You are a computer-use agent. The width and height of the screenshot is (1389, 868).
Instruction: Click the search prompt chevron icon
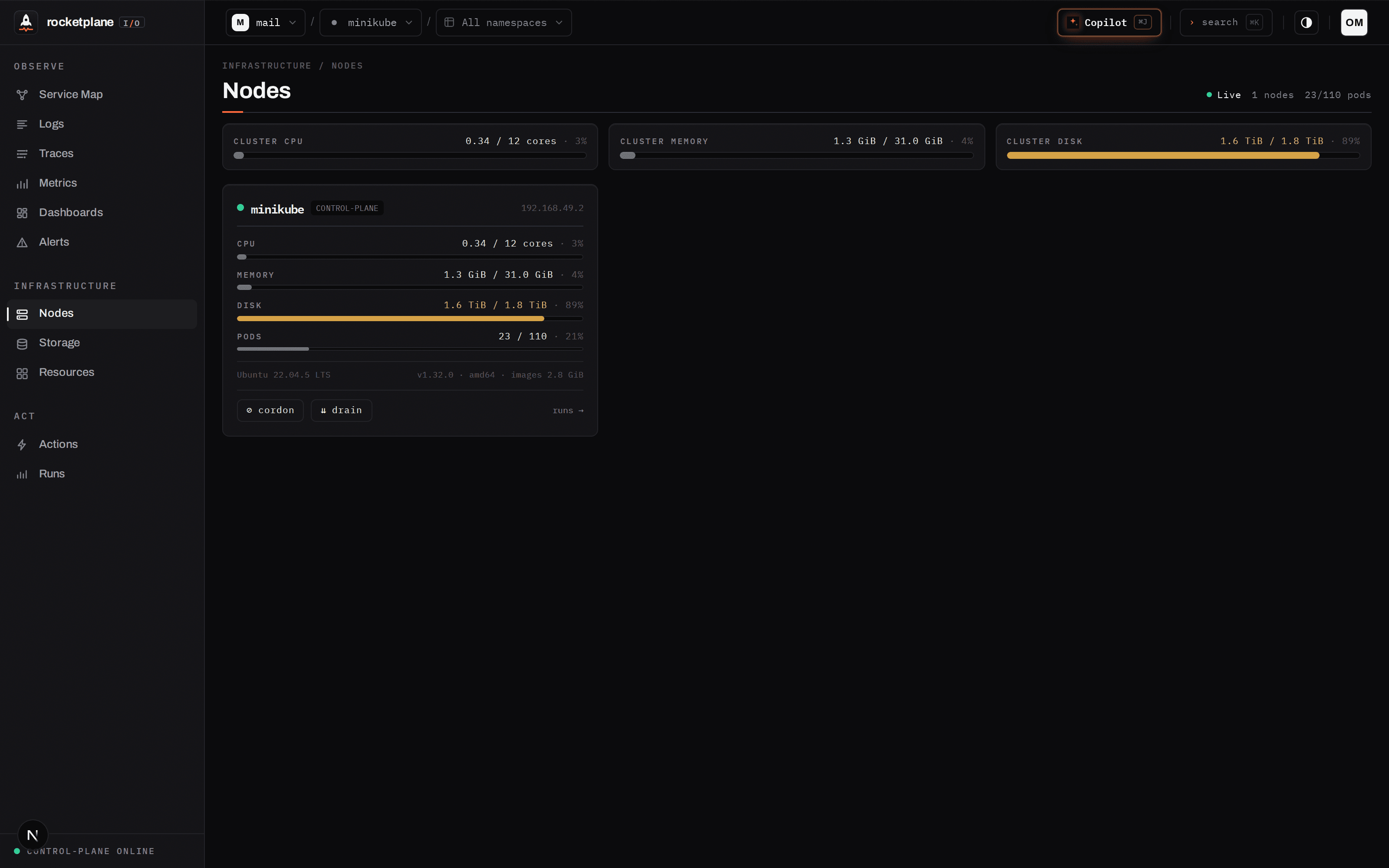[x=1192, y=23]
